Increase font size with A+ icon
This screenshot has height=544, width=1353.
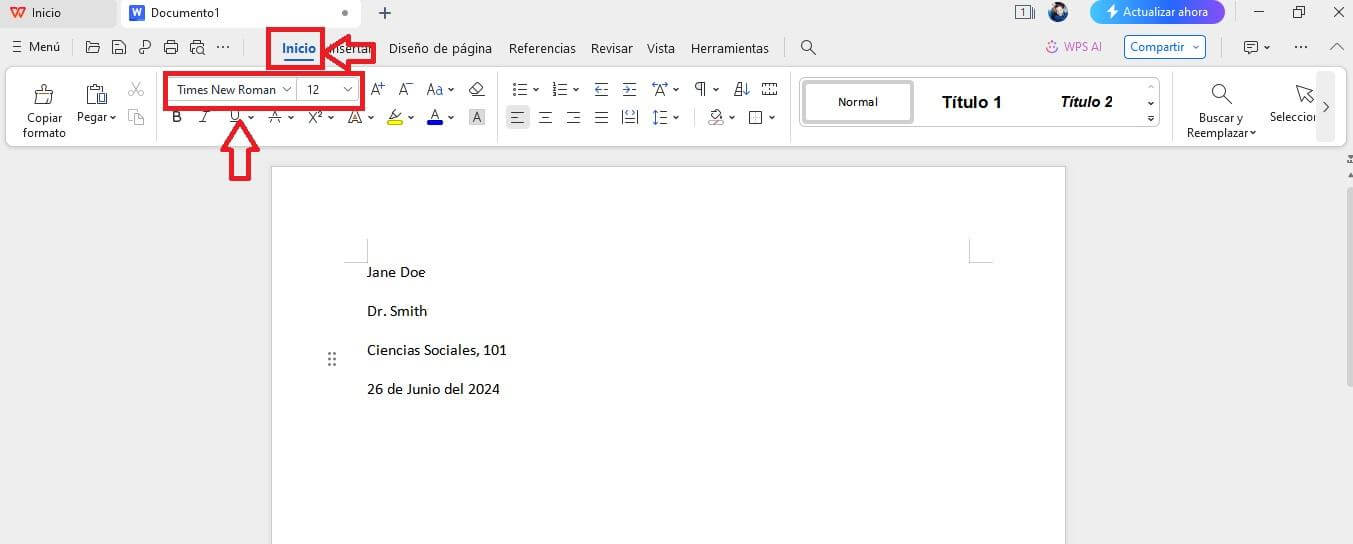click(x=378, y=89)
